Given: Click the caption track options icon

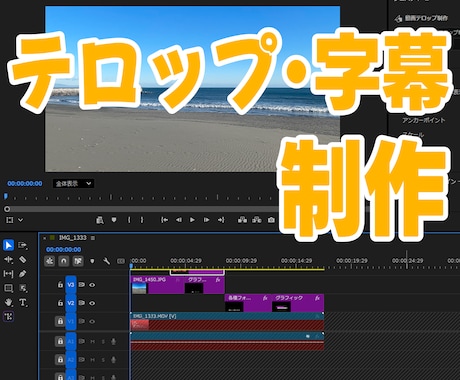Looking at the screenshot, I should click(x=121, y=261).
